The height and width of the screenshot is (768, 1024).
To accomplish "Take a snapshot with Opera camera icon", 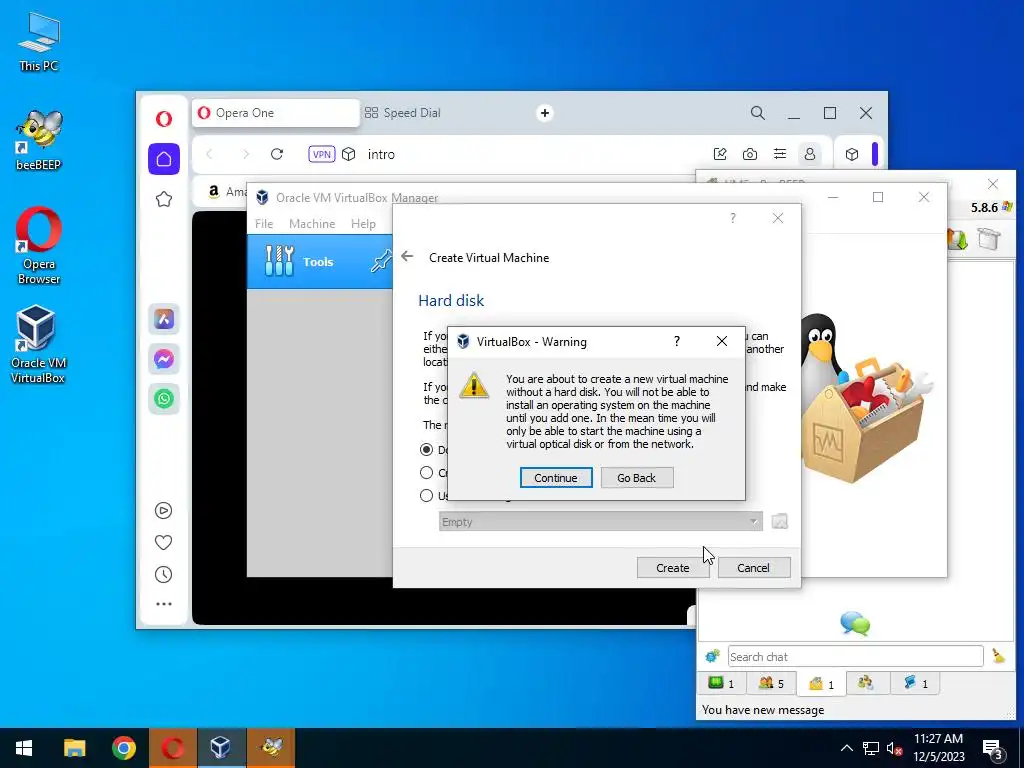I will 750,154.
